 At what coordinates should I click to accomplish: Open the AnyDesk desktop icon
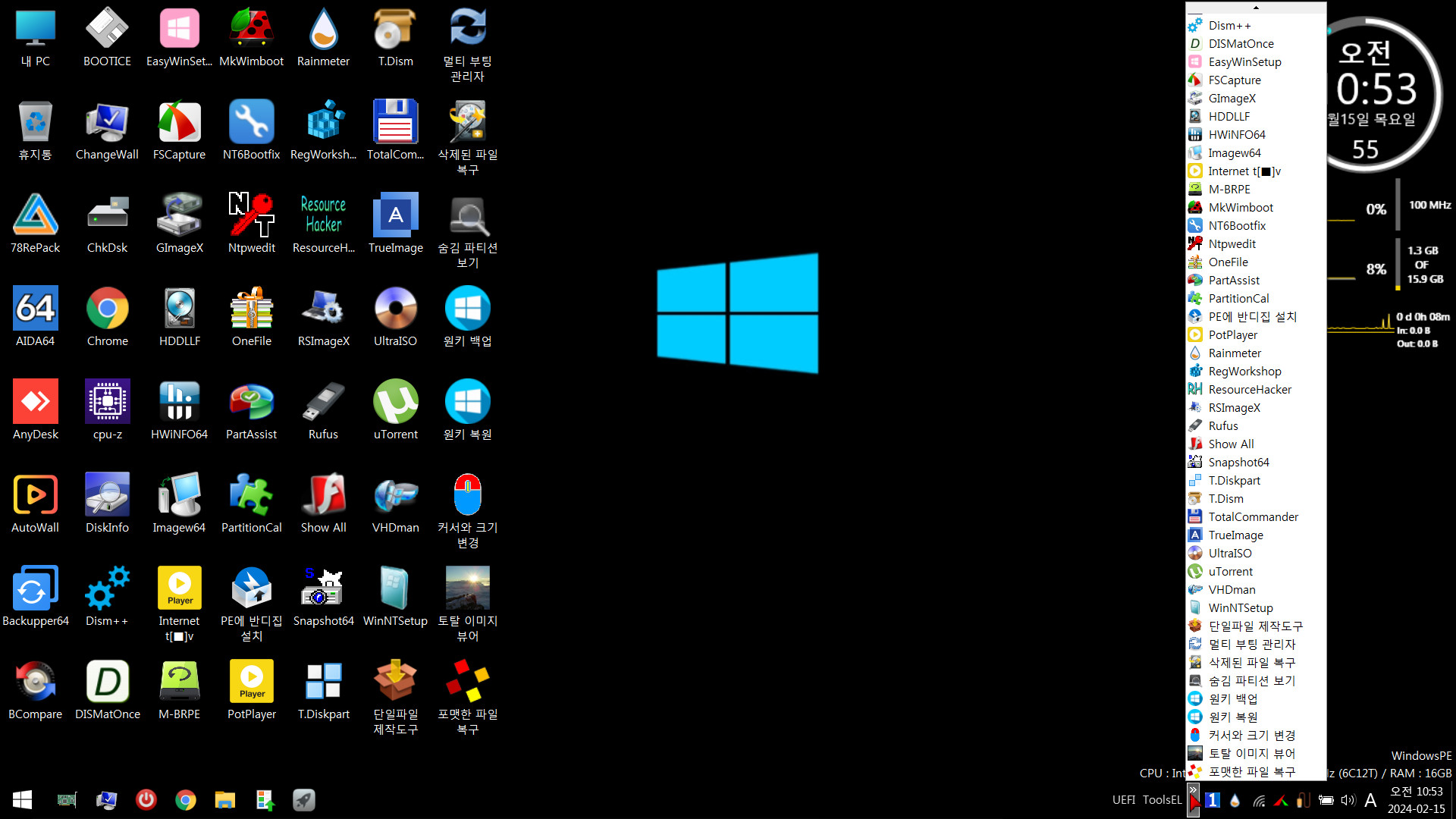(35, 411)
